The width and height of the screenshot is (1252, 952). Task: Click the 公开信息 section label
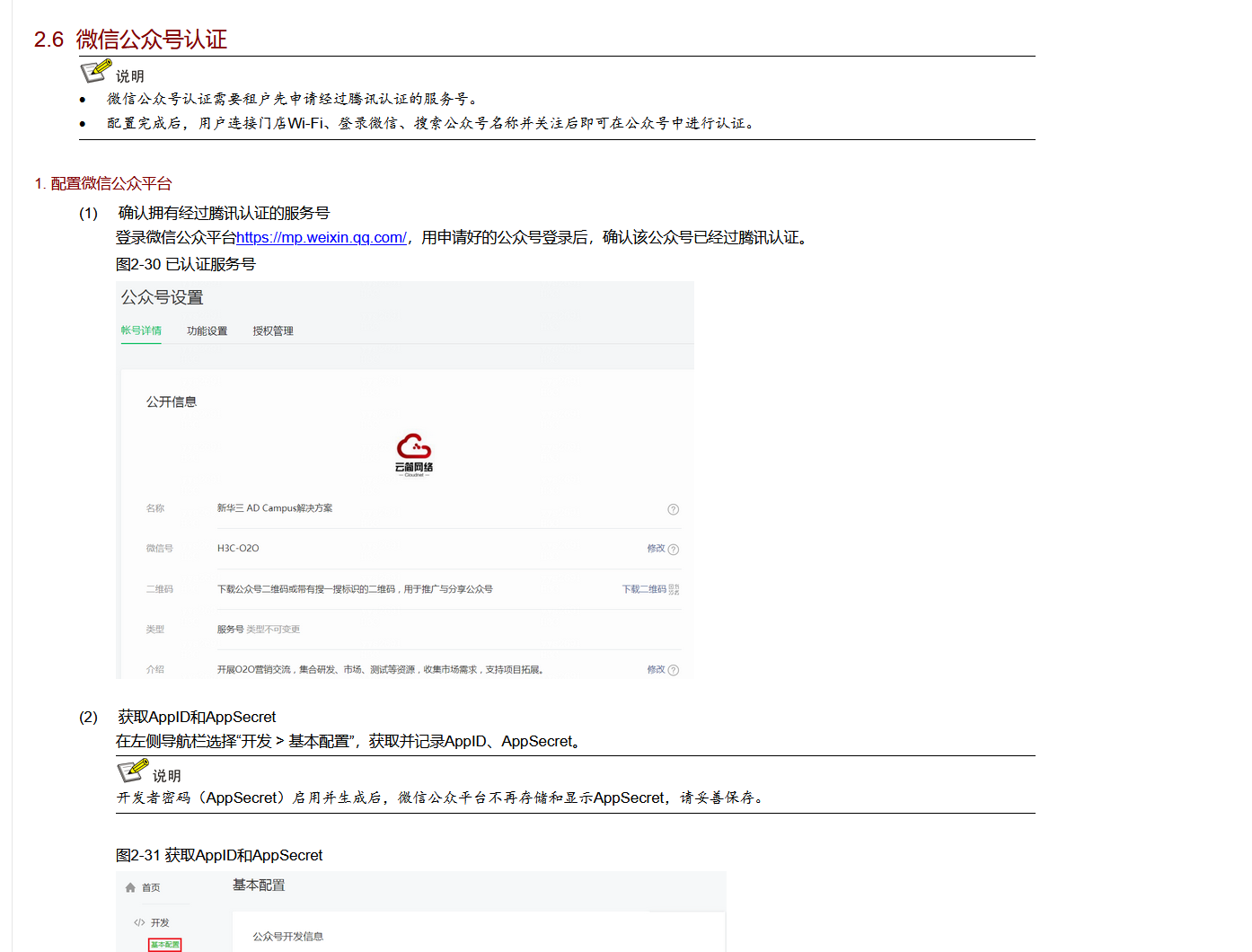click(x=172, y=401)
